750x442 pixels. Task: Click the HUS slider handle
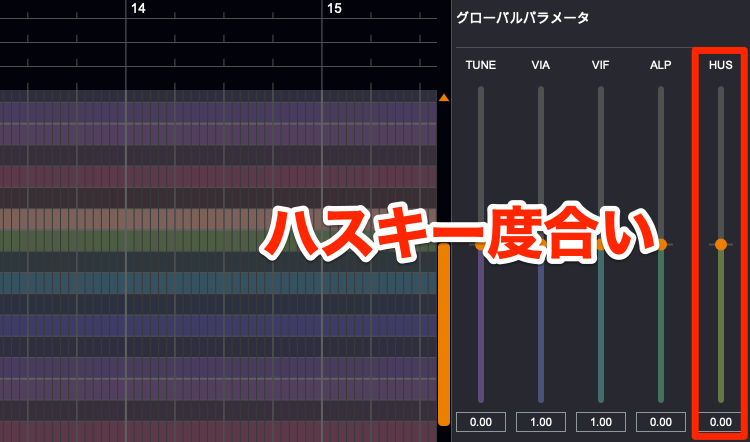tap(721, 244)
